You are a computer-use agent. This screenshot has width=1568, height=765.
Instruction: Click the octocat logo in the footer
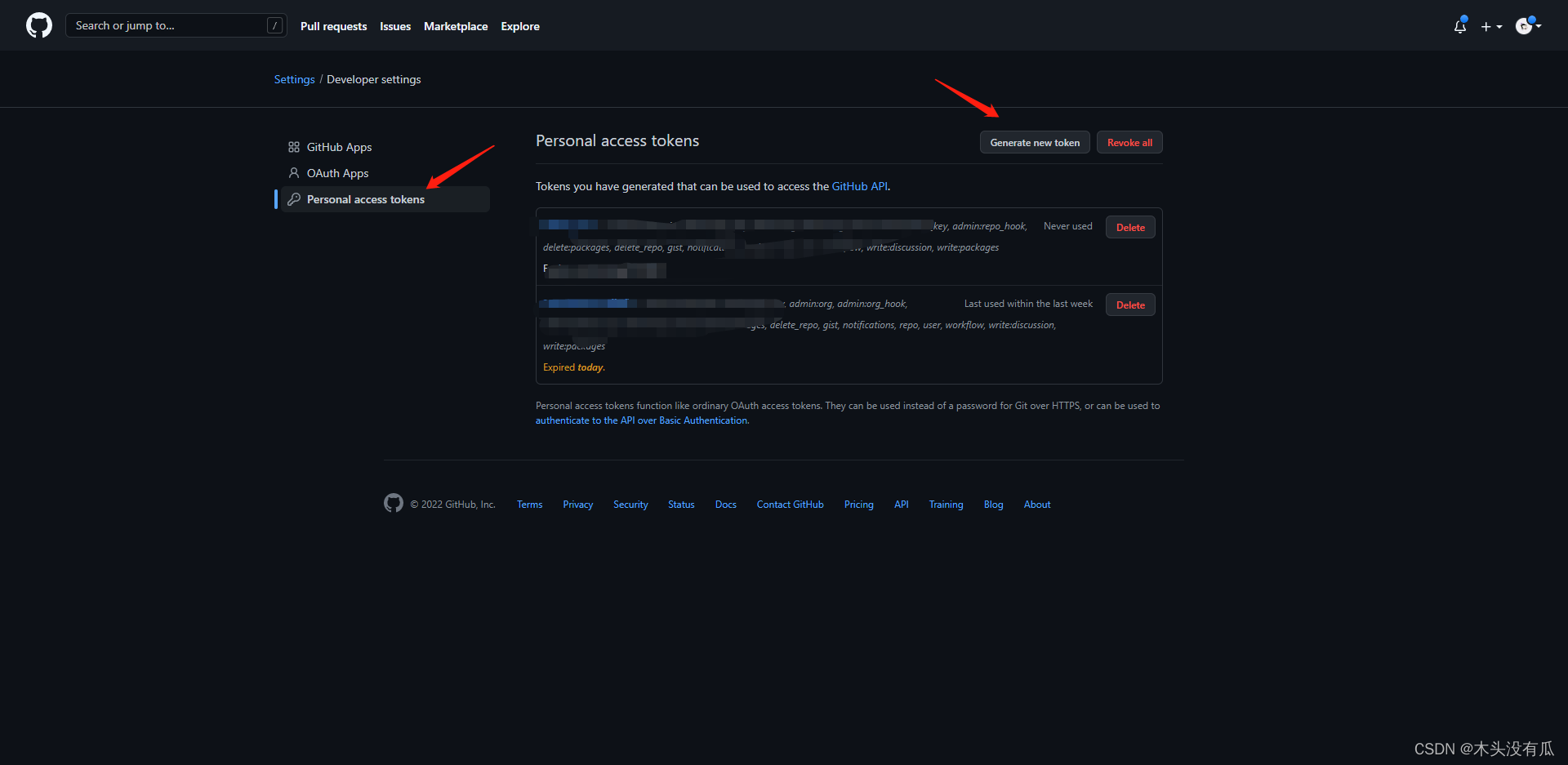point(393,503)
